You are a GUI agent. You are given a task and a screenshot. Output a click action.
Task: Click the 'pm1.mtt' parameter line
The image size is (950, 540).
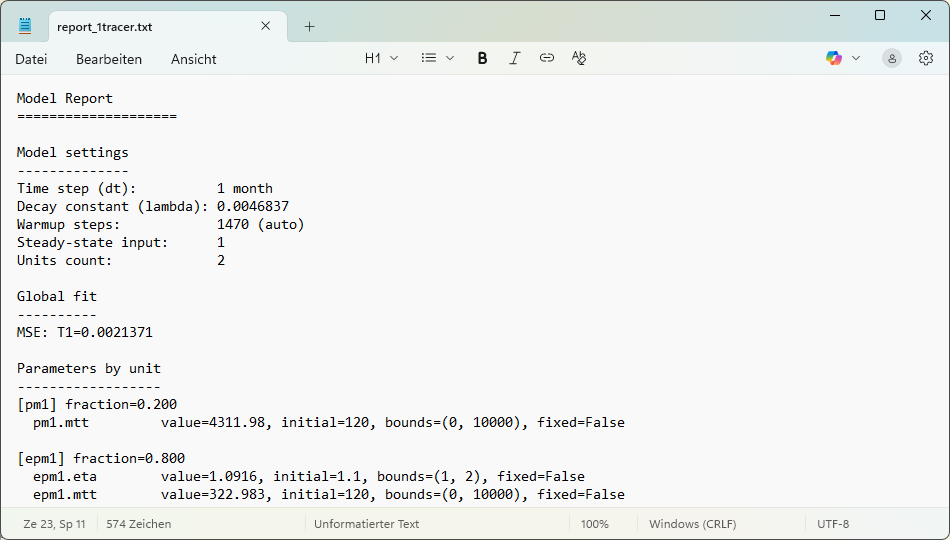(x=329, y=422)
